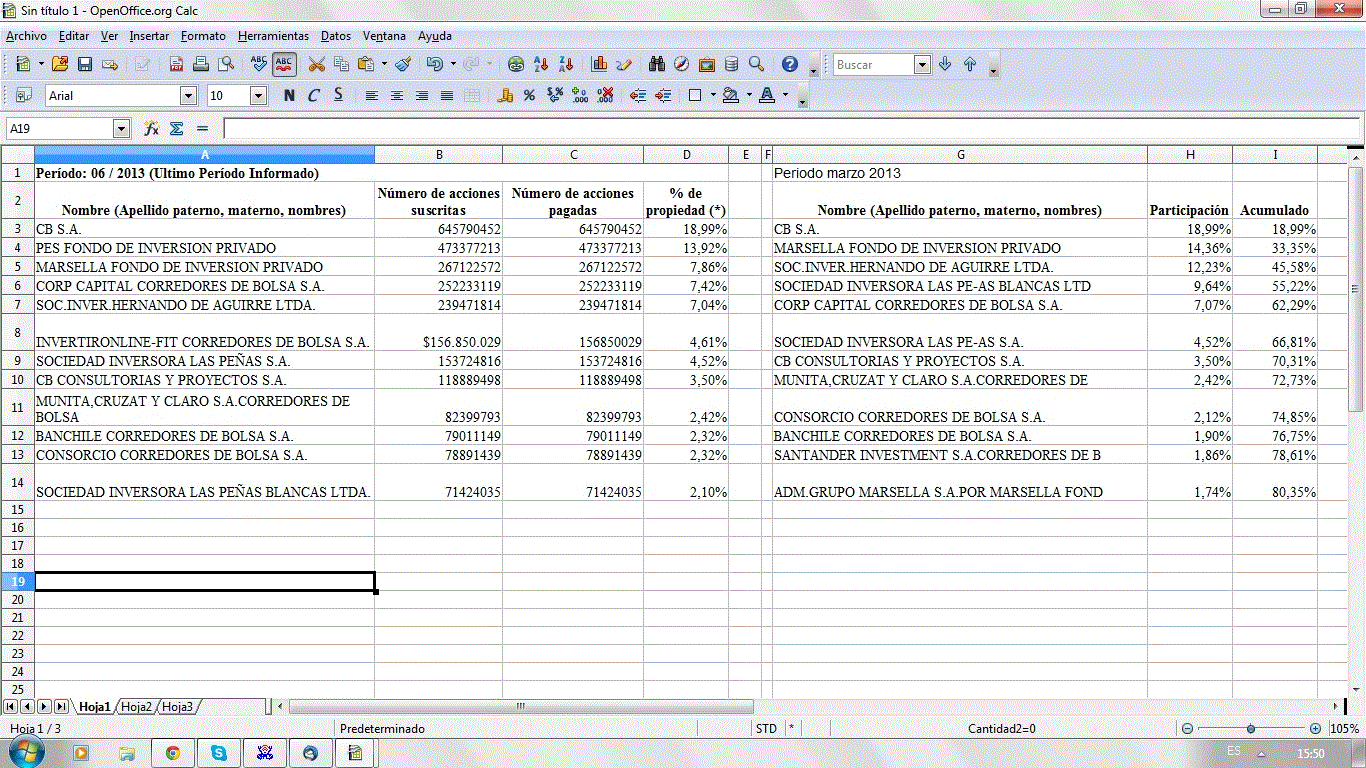The height and width of the screenshot is (768, 1366).
Task: Open data sources
Action: (x=731, y=64)
